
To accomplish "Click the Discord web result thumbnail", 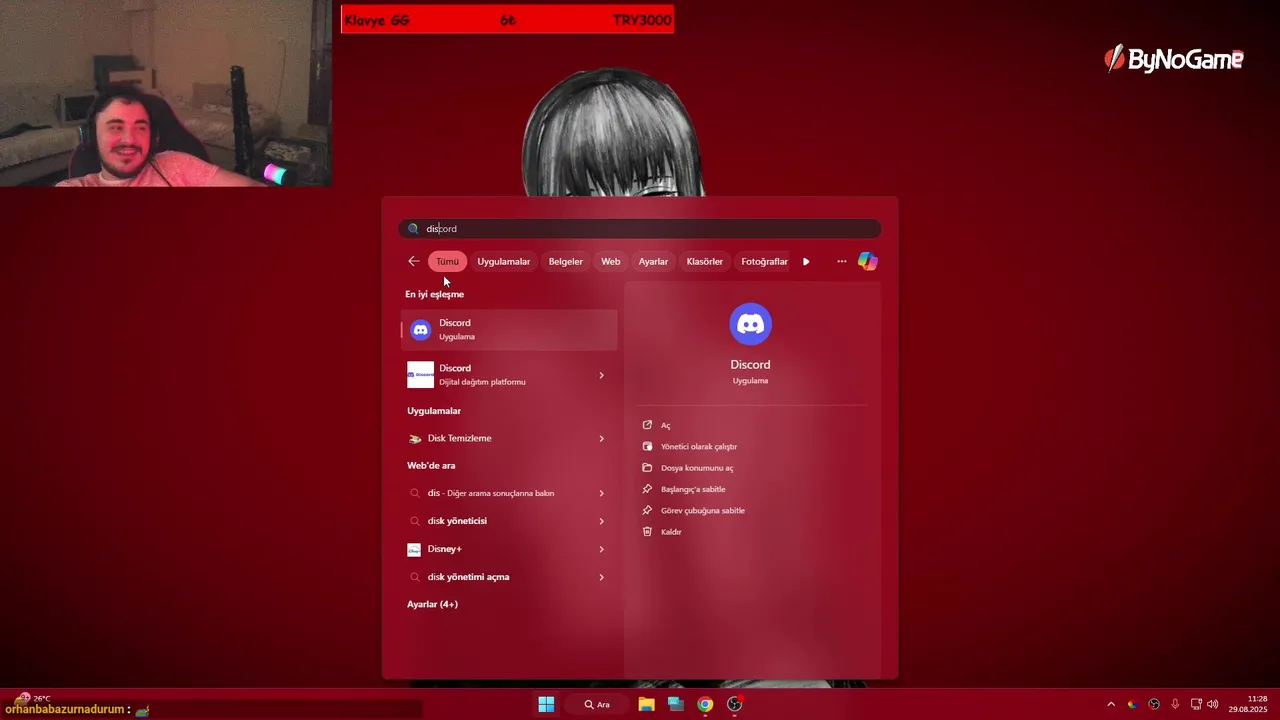I will pyautogui.click(x=421, y=375).
